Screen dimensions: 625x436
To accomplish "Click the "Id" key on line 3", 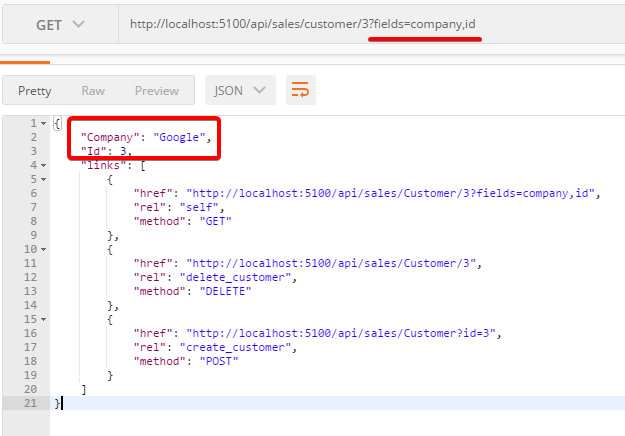I will click(x=94, y=151).
